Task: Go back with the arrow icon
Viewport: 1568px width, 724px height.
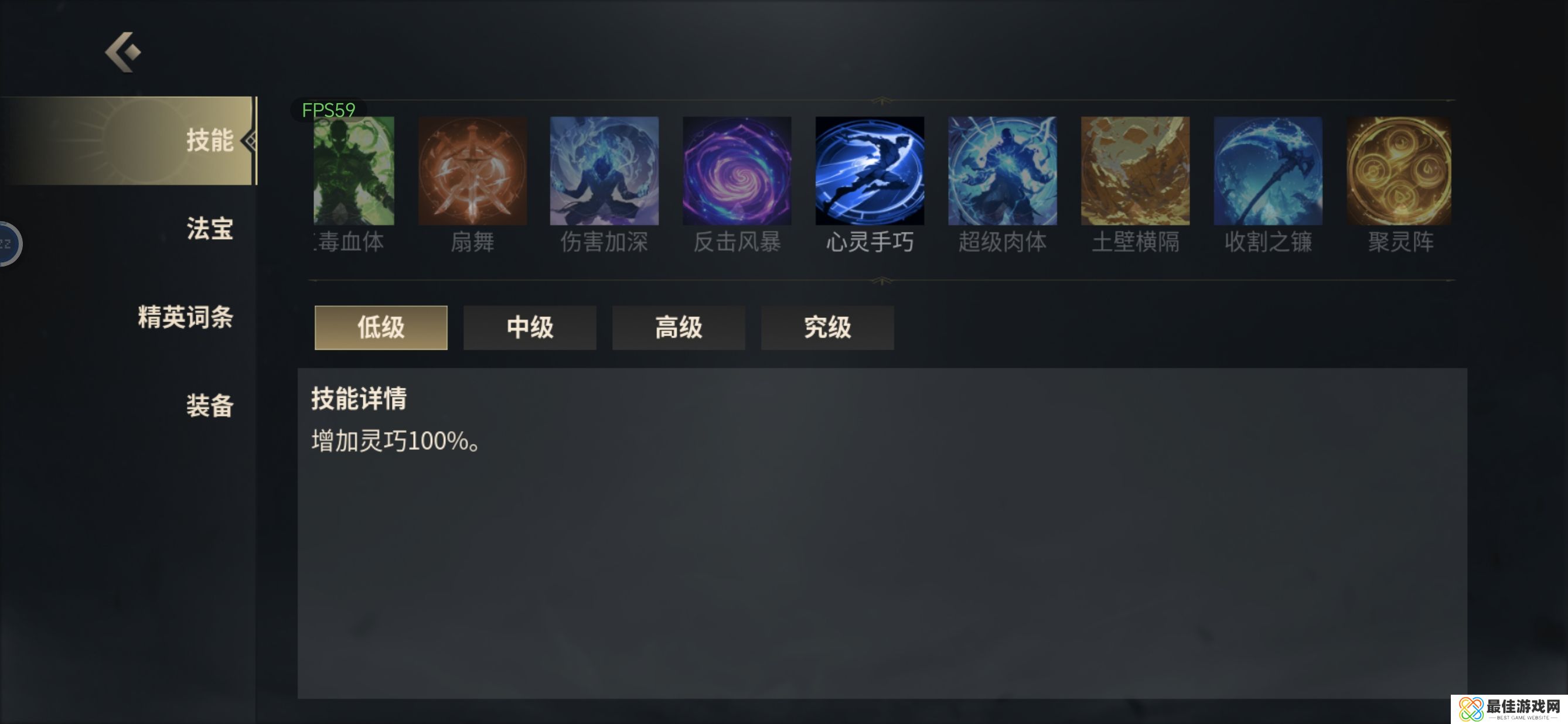Action: (x=123, y=52)
